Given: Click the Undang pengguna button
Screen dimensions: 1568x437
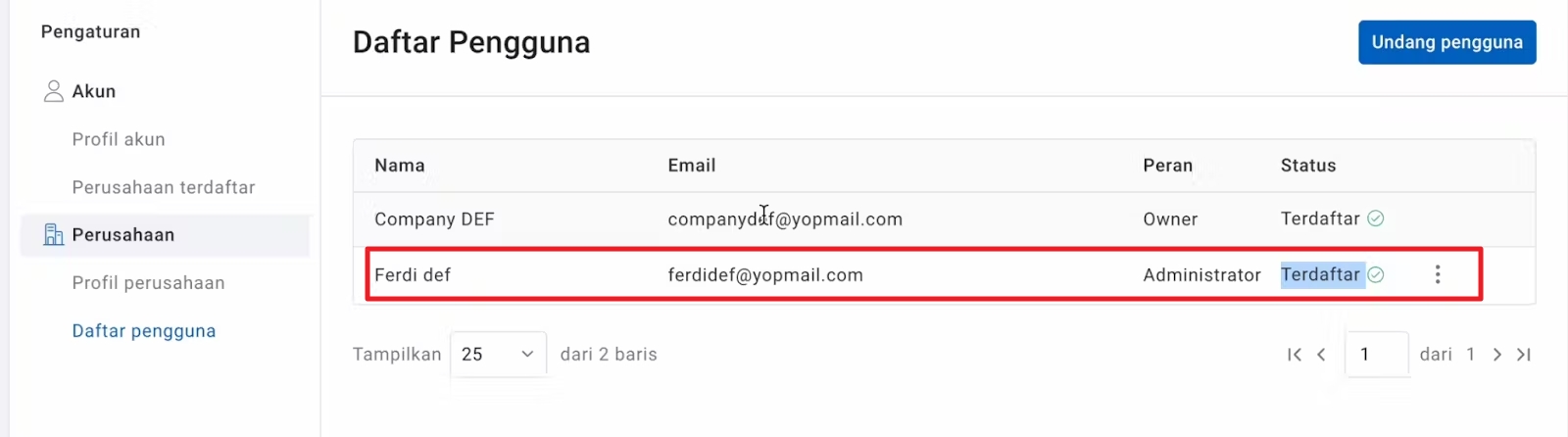Looking at the screenshot, I should click(1446, 42).
